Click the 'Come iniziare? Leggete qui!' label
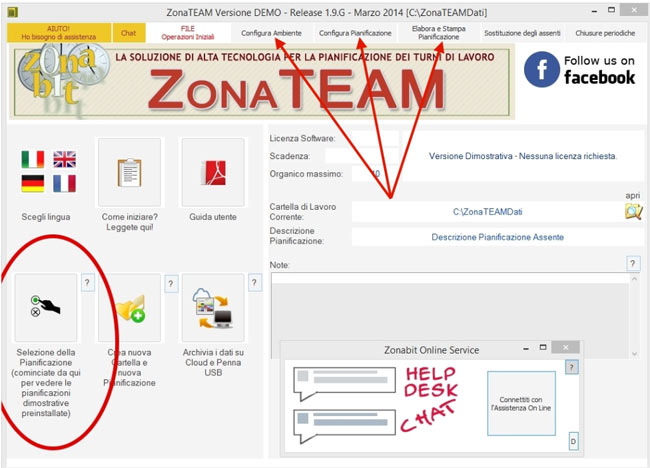This screenshot has height=468, width=650. pyautogui.click(x=130, y=222)
